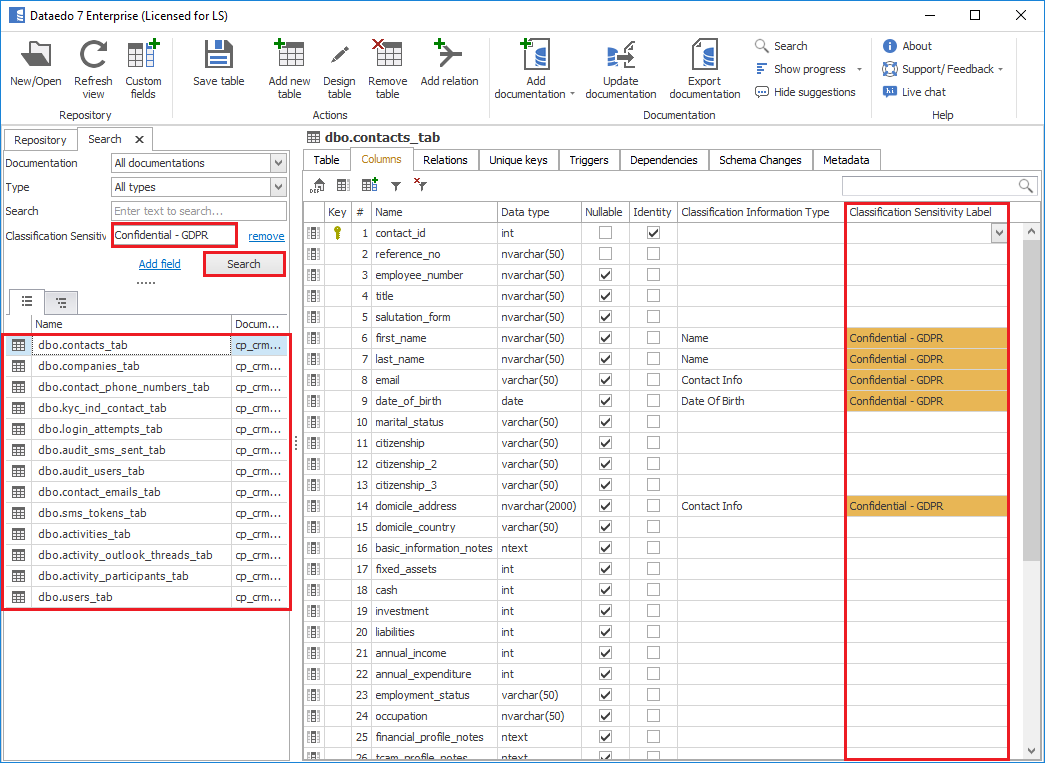Screen dimensions: 1045x763
Task: Click the Save table icon
Action: pyautogui.click(x=218, y=56)
